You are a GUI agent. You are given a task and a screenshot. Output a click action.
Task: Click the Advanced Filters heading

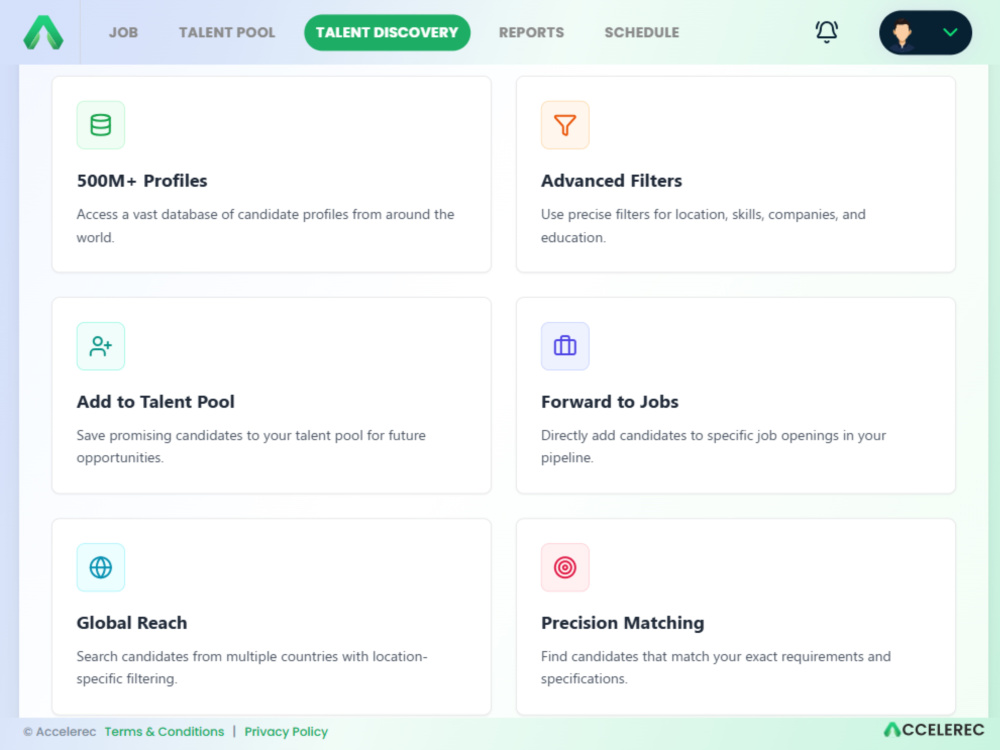612,181
